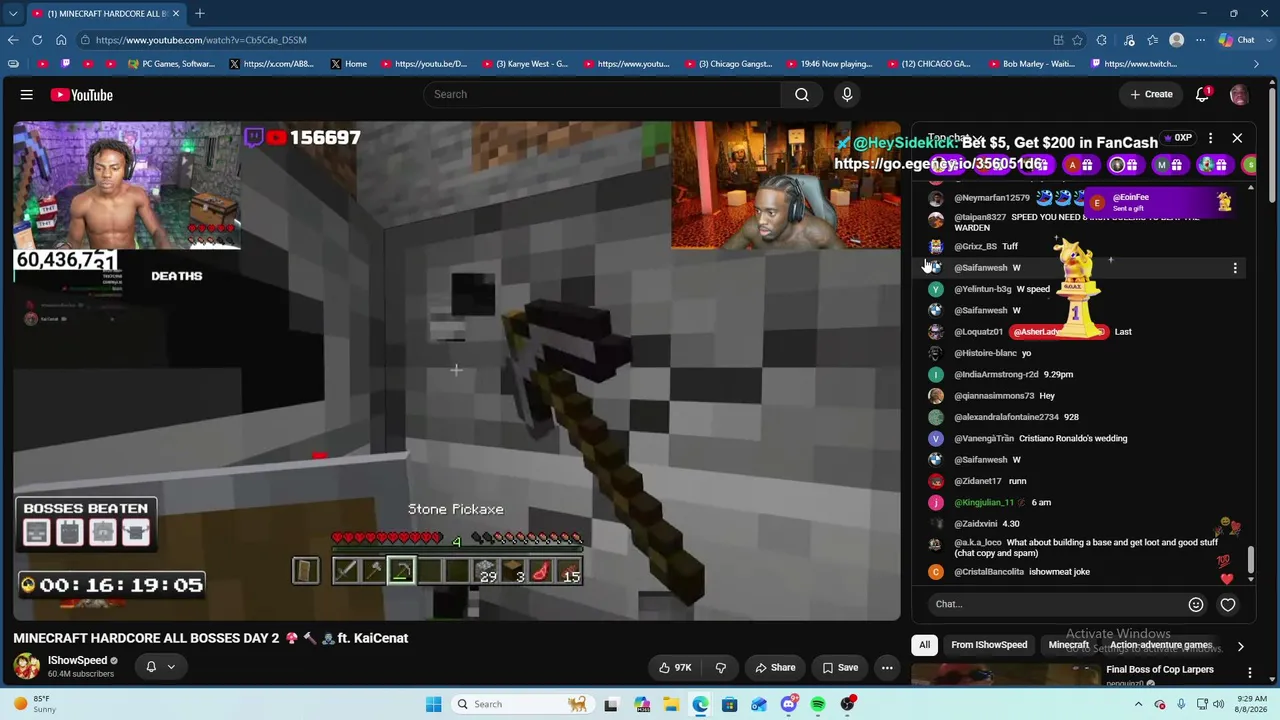Start voice search with the microphone
This screenshot has width=1280, height=720.
(x=847, y=94)
